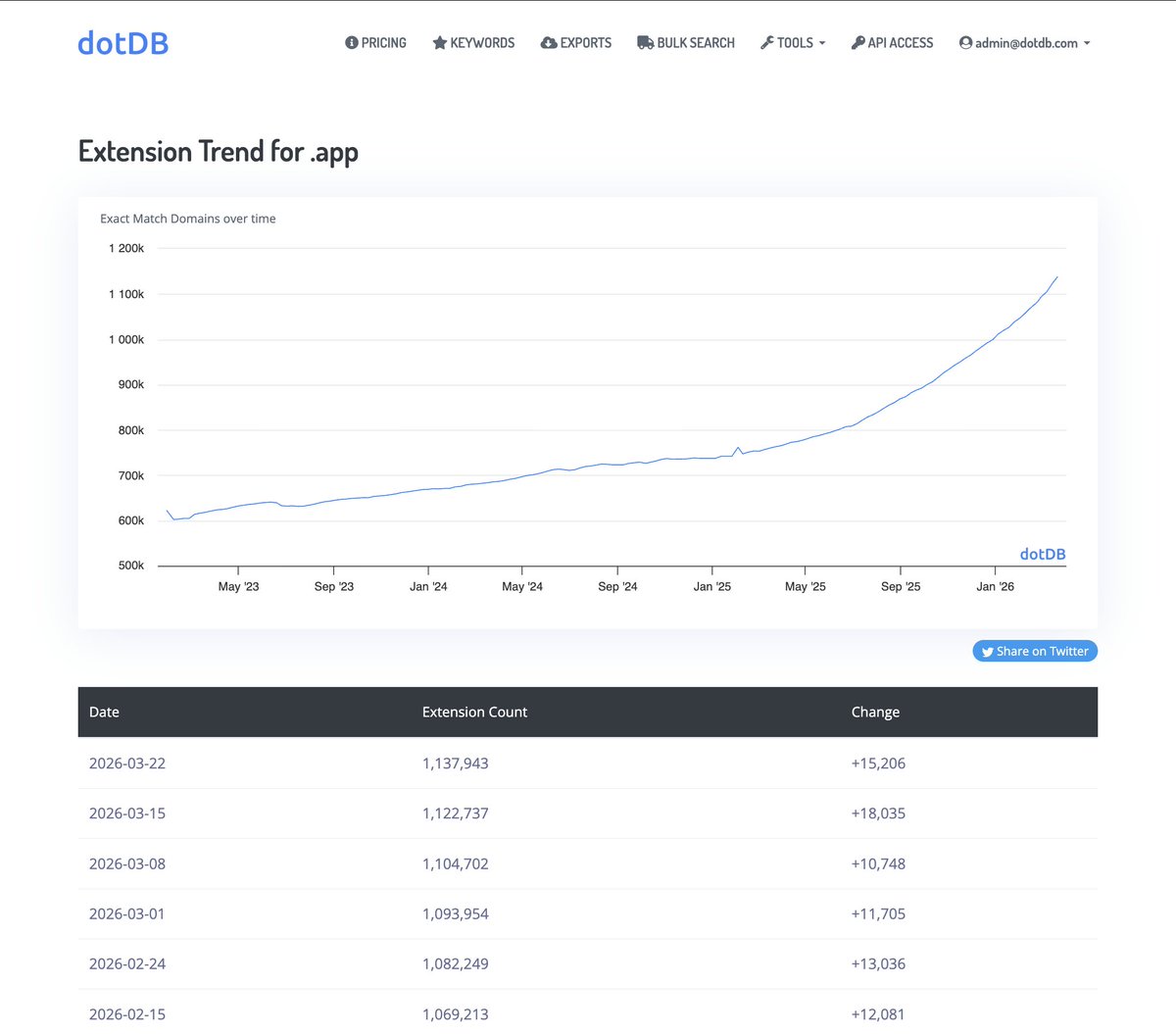Click the 700k y-axis label

(131, 475)
